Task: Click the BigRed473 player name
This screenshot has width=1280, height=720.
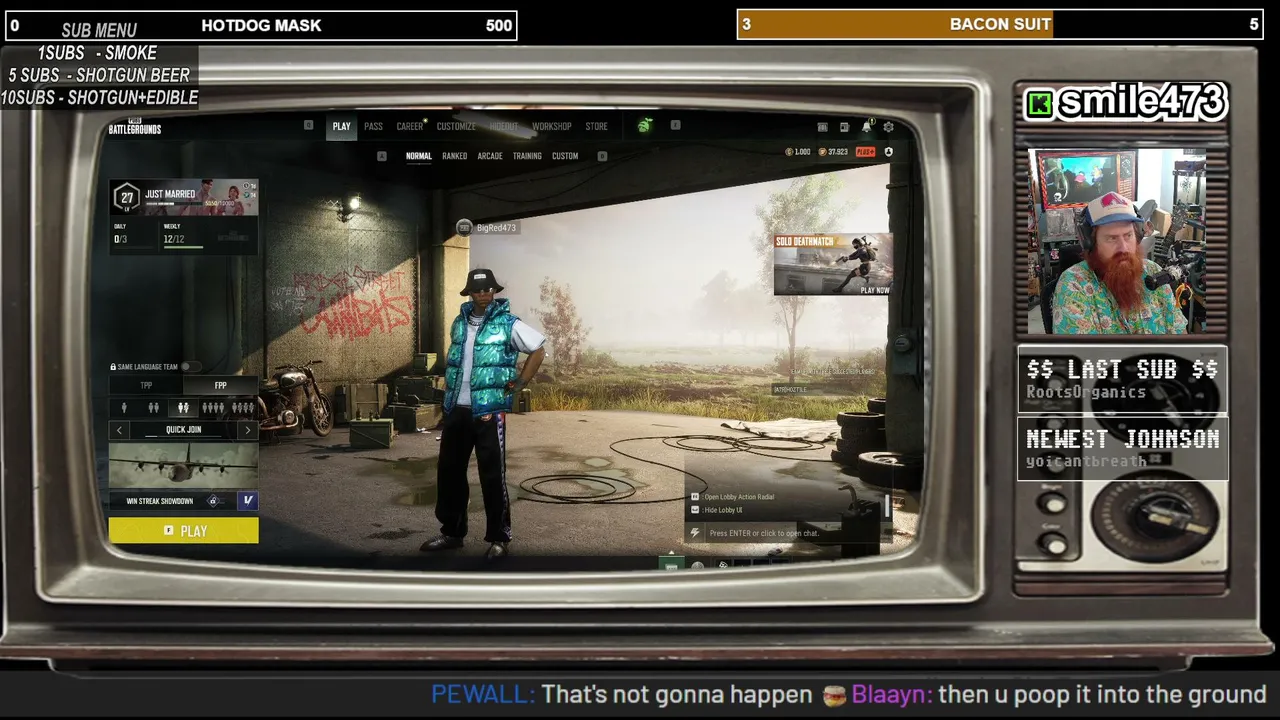Action: [496, 228]
